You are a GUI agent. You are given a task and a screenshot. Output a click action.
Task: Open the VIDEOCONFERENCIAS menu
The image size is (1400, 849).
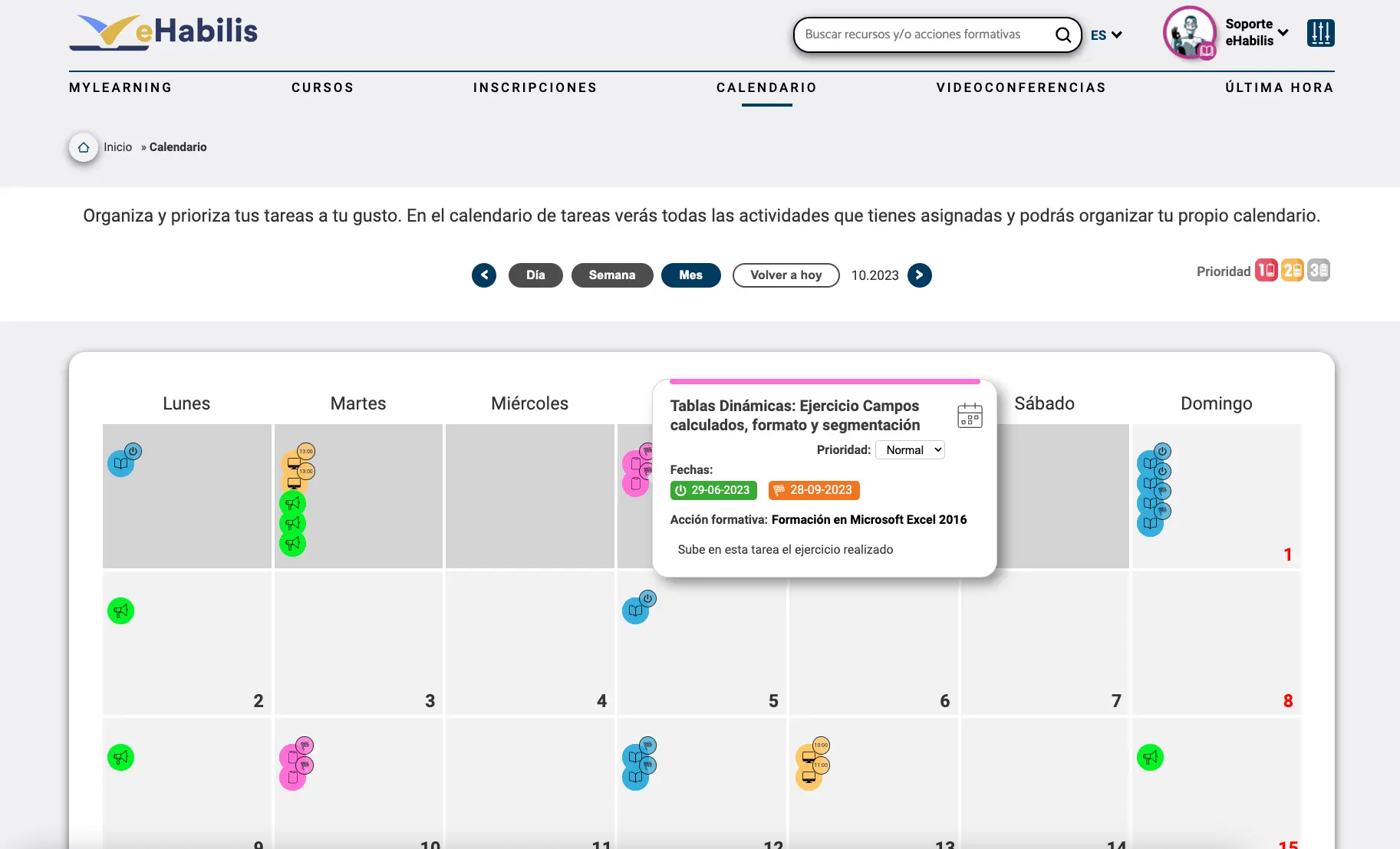pos(1021,87)
